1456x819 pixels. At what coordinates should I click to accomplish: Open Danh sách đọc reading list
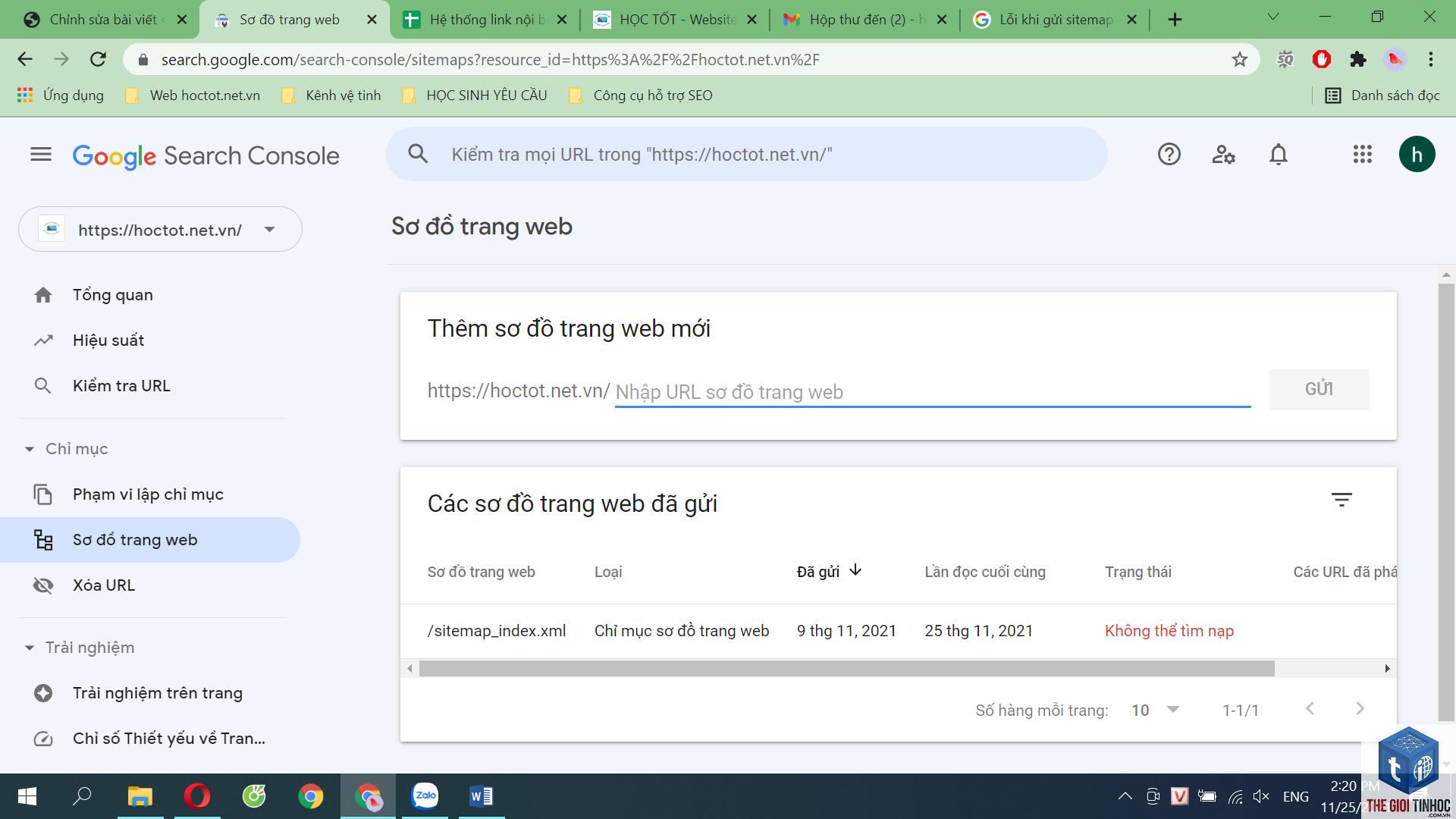1382,96
